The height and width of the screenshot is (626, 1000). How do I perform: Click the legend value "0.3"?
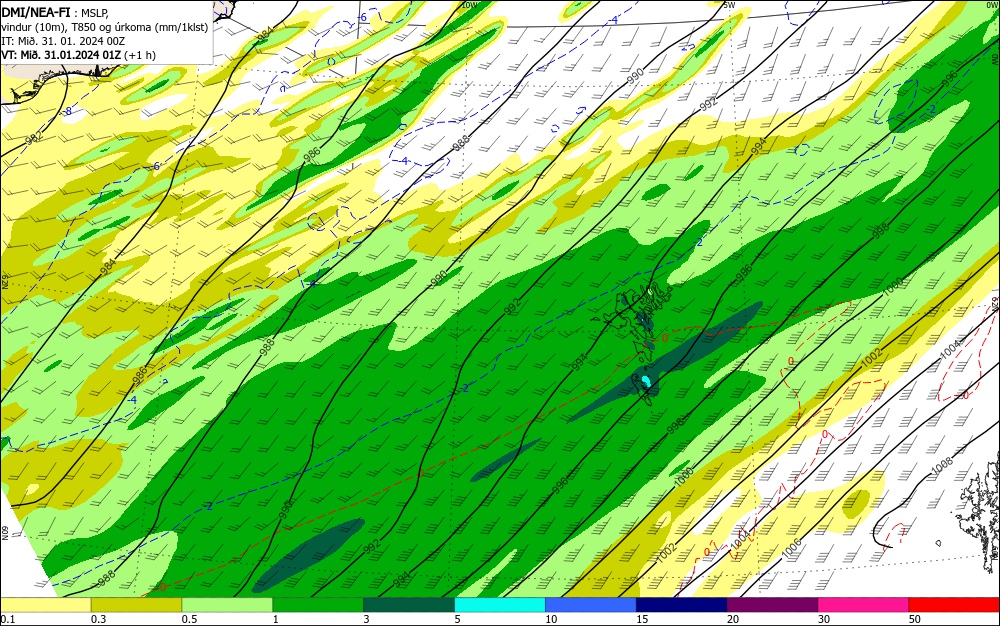tap(98, 619)
